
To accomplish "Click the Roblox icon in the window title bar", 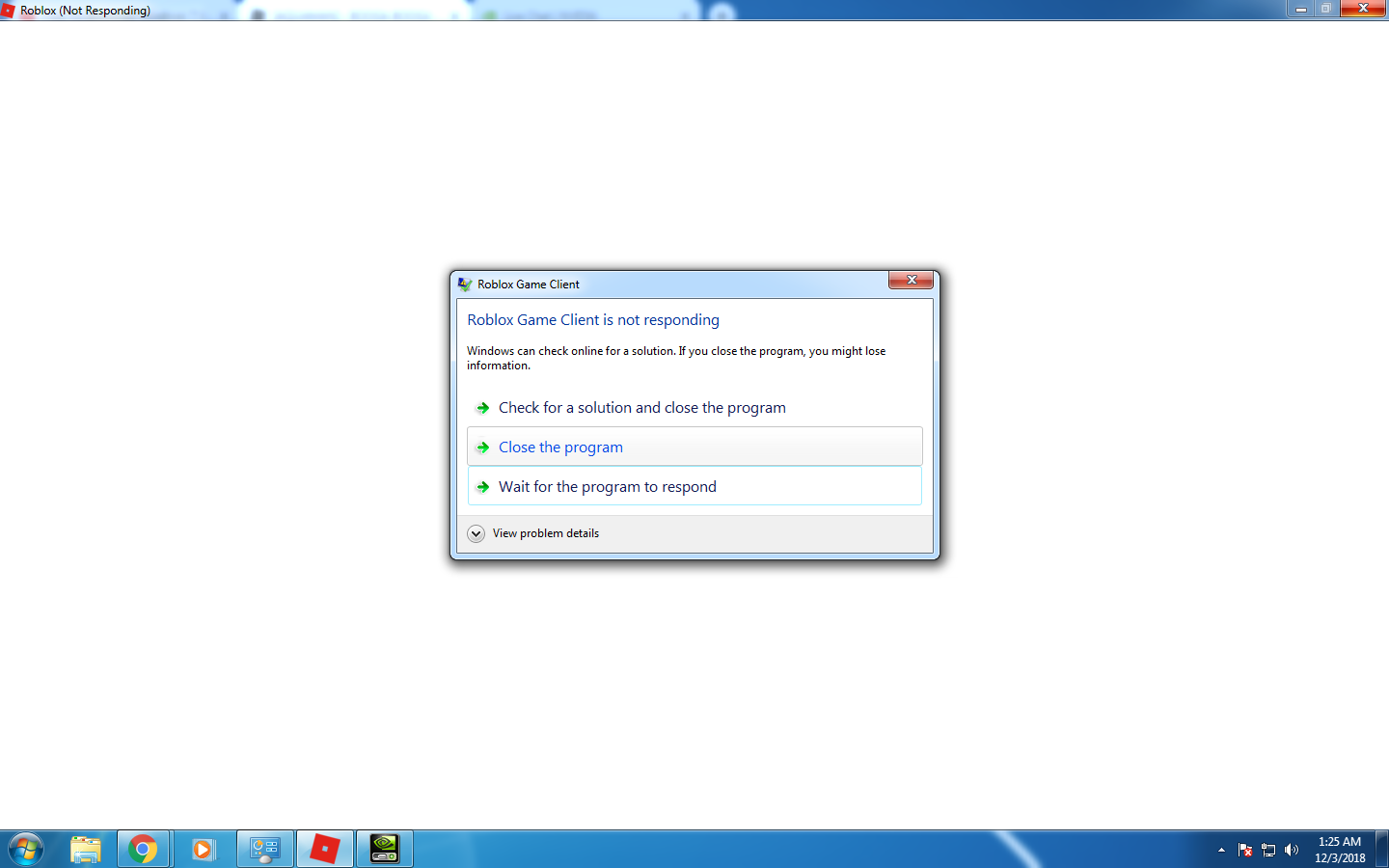I will (x=9, y=11).
